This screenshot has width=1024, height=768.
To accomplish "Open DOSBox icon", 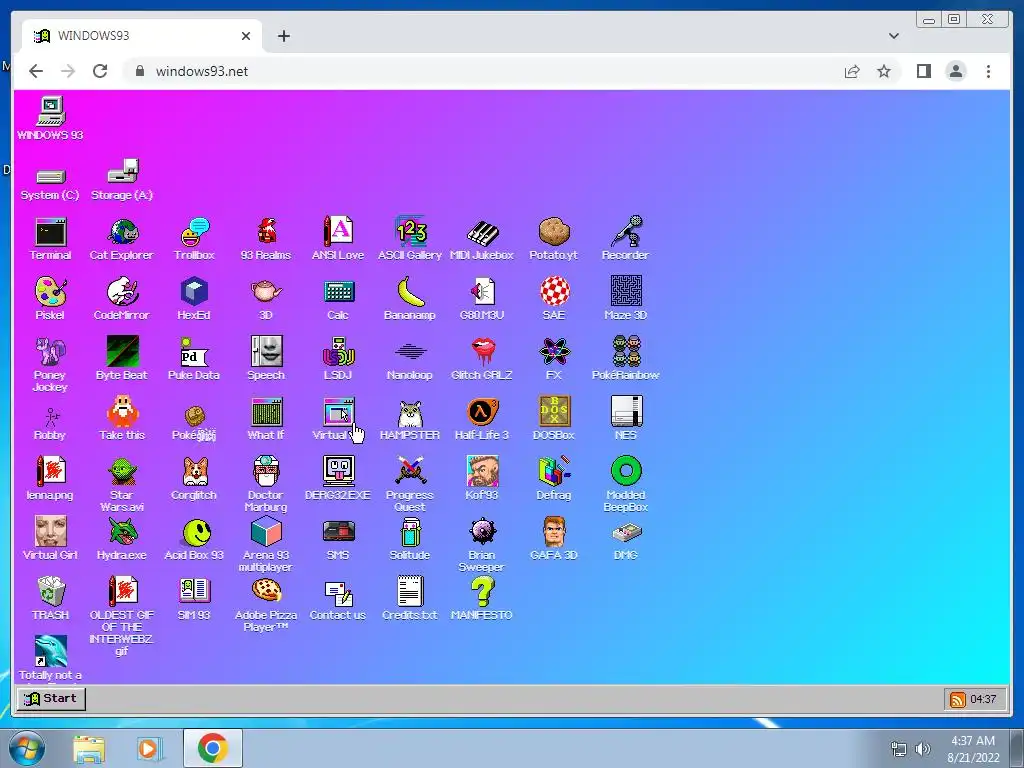I will pos(554,411).
